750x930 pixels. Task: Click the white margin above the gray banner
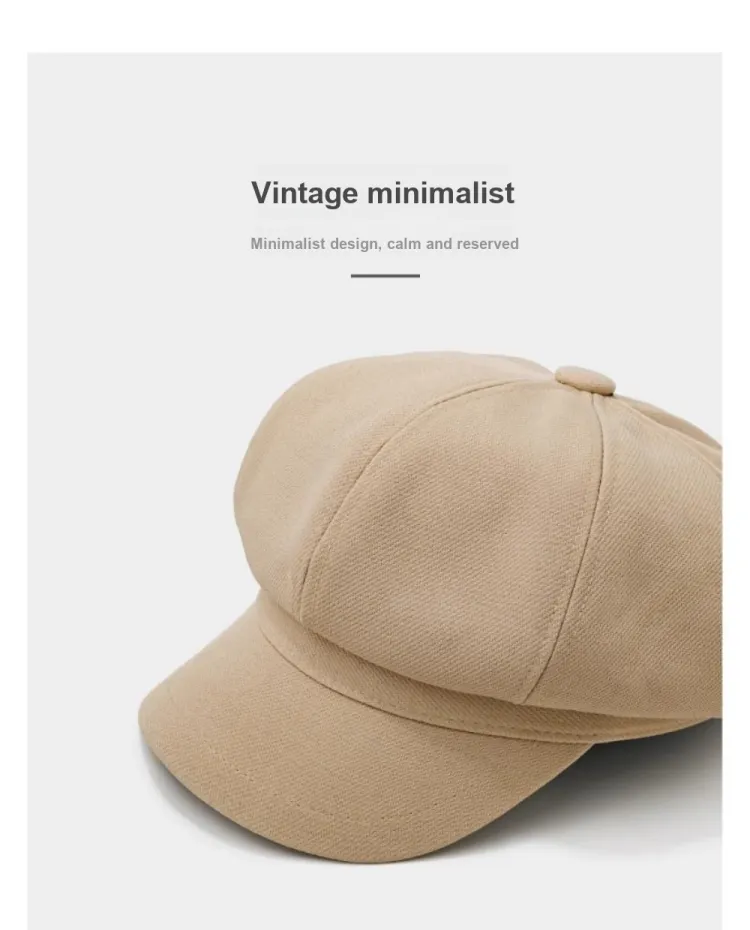point(375,26)
